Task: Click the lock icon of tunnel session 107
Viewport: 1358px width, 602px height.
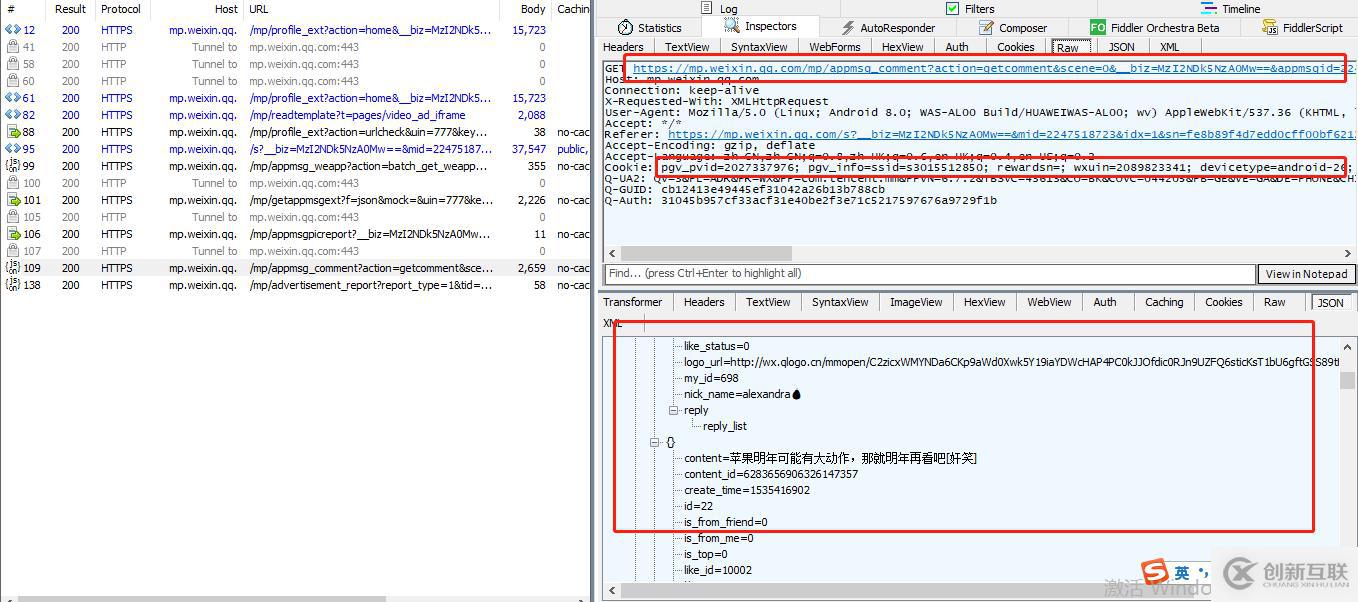Action: [x=12, y=251]
